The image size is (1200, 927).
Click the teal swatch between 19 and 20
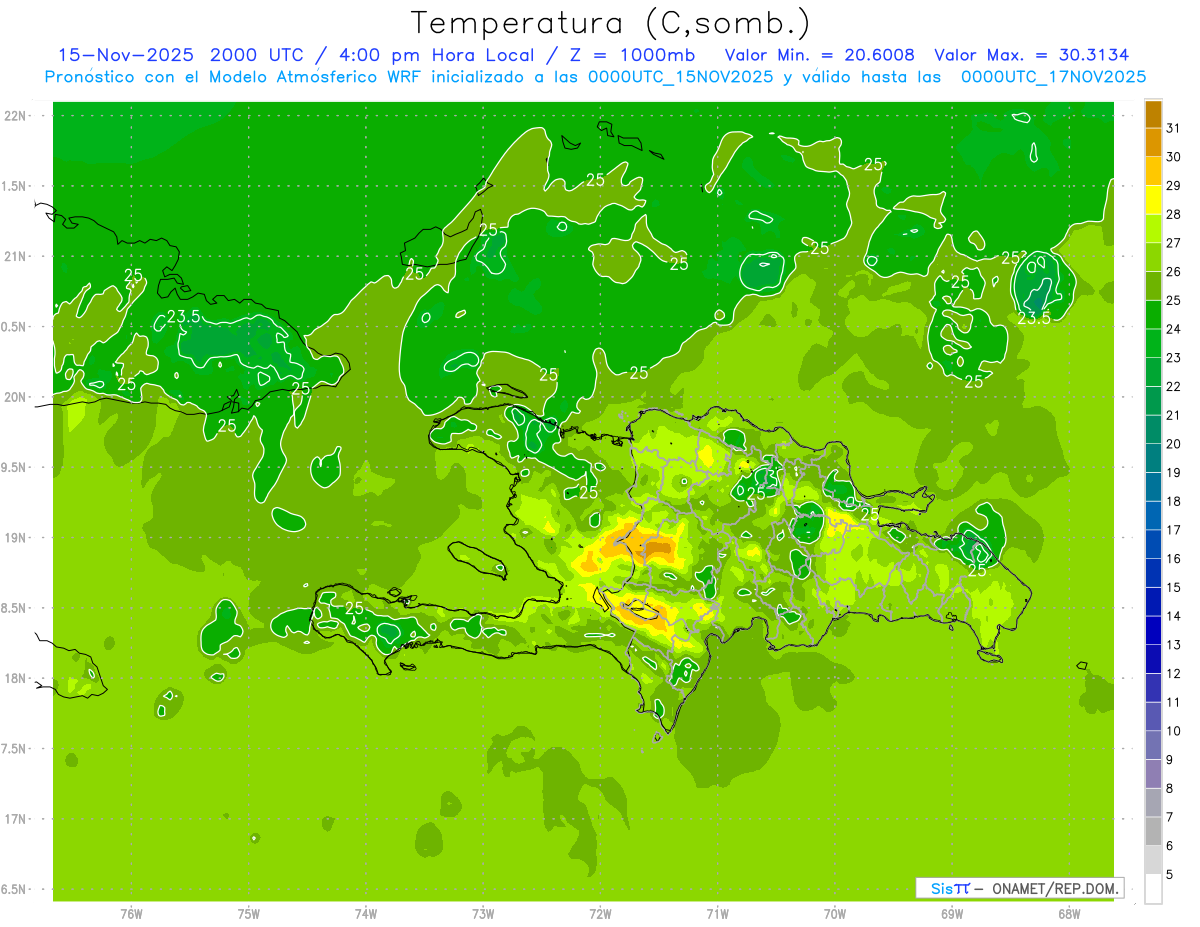click(1153, 458)
